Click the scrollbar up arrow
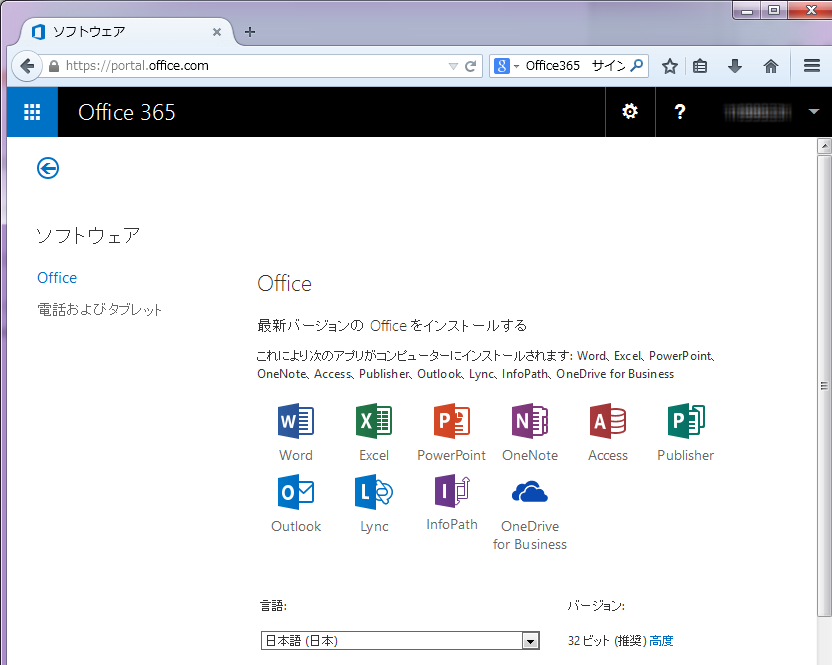 824,146
